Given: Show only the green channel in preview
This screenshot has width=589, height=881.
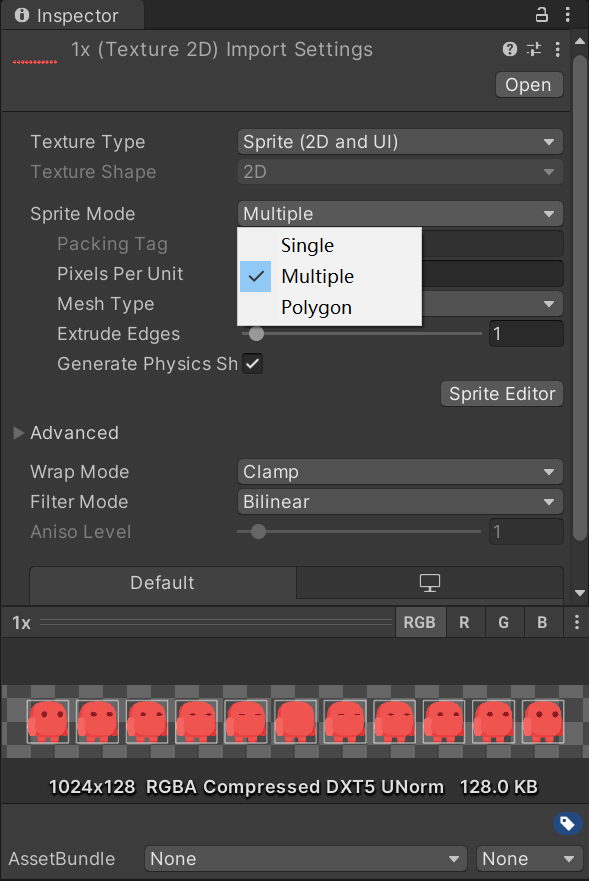Looking at the screenshot, I should pos(503,622).
